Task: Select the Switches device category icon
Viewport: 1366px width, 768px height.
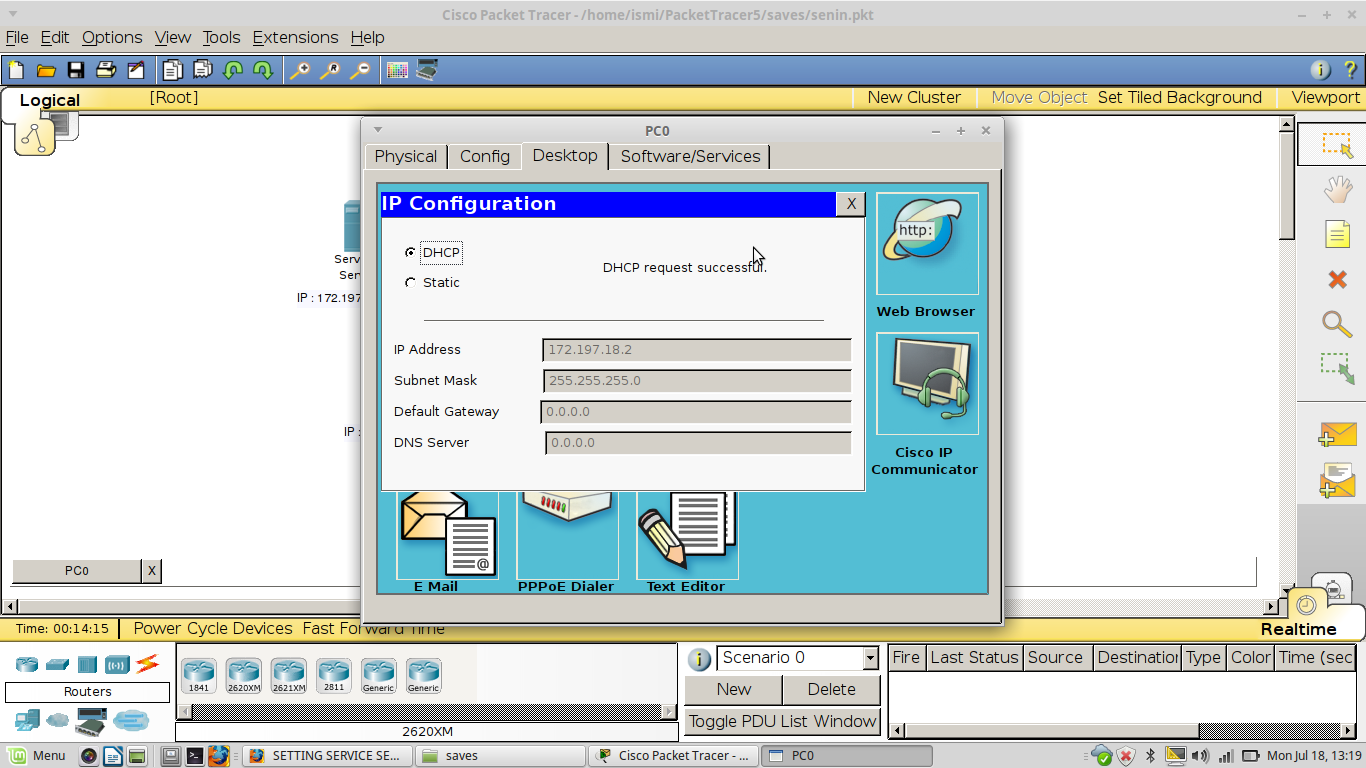Action: pyautogui.click(x=57, y=664)
